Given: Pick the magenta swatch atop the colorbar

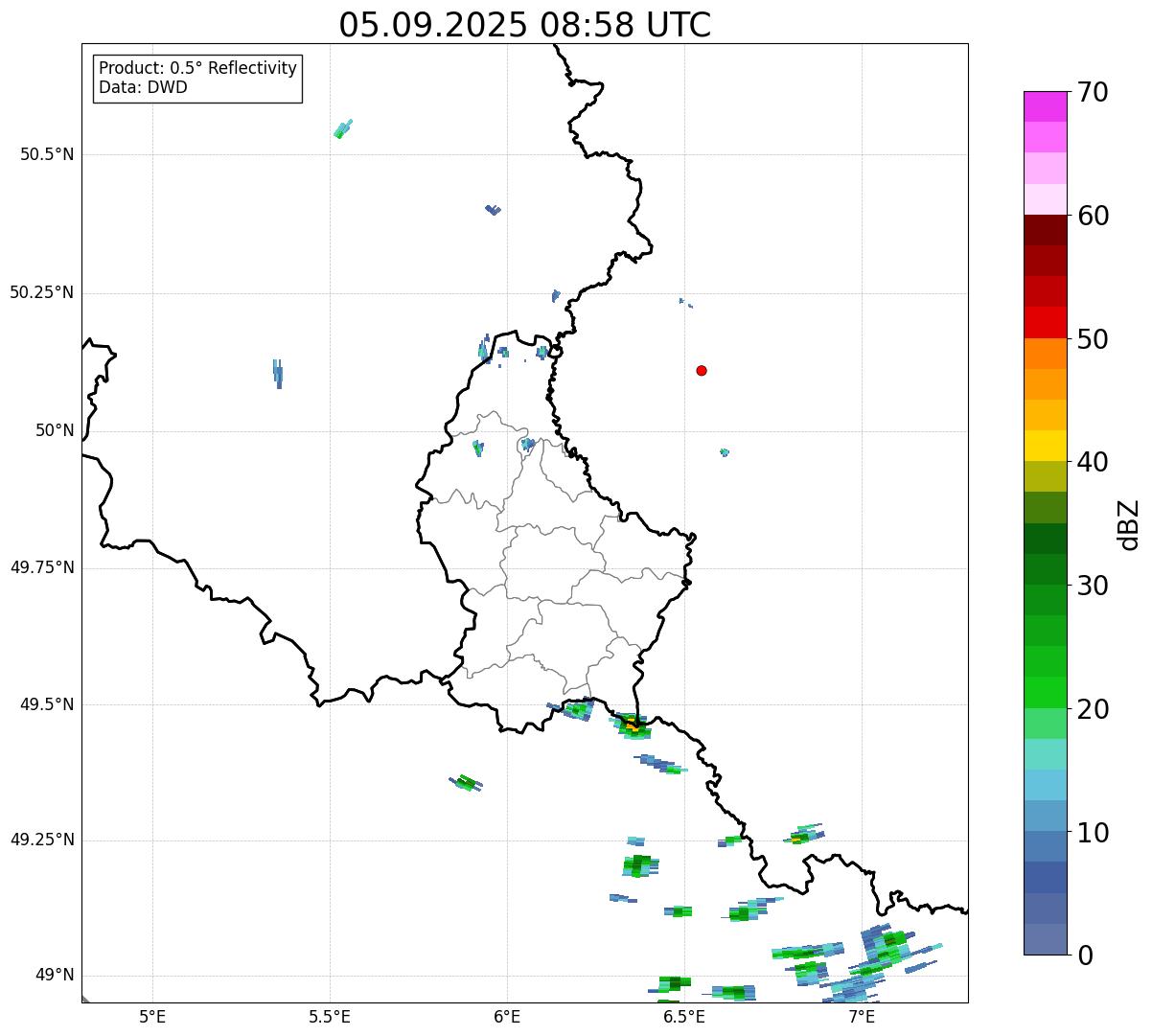Looking at the screenshot, I should pos(1045,106).
